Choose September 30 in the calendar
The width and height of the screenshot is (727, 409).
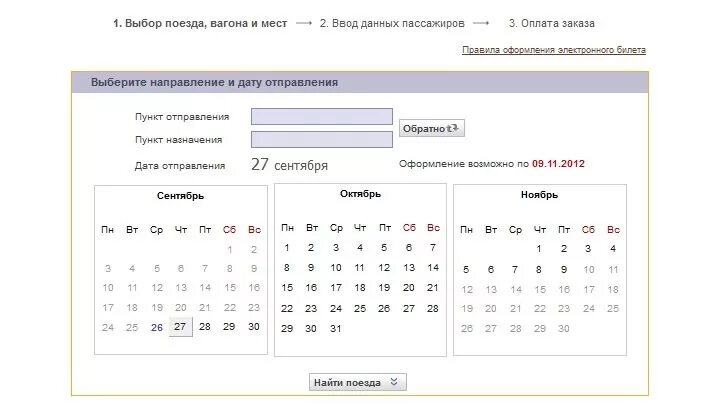pos(254,326)
